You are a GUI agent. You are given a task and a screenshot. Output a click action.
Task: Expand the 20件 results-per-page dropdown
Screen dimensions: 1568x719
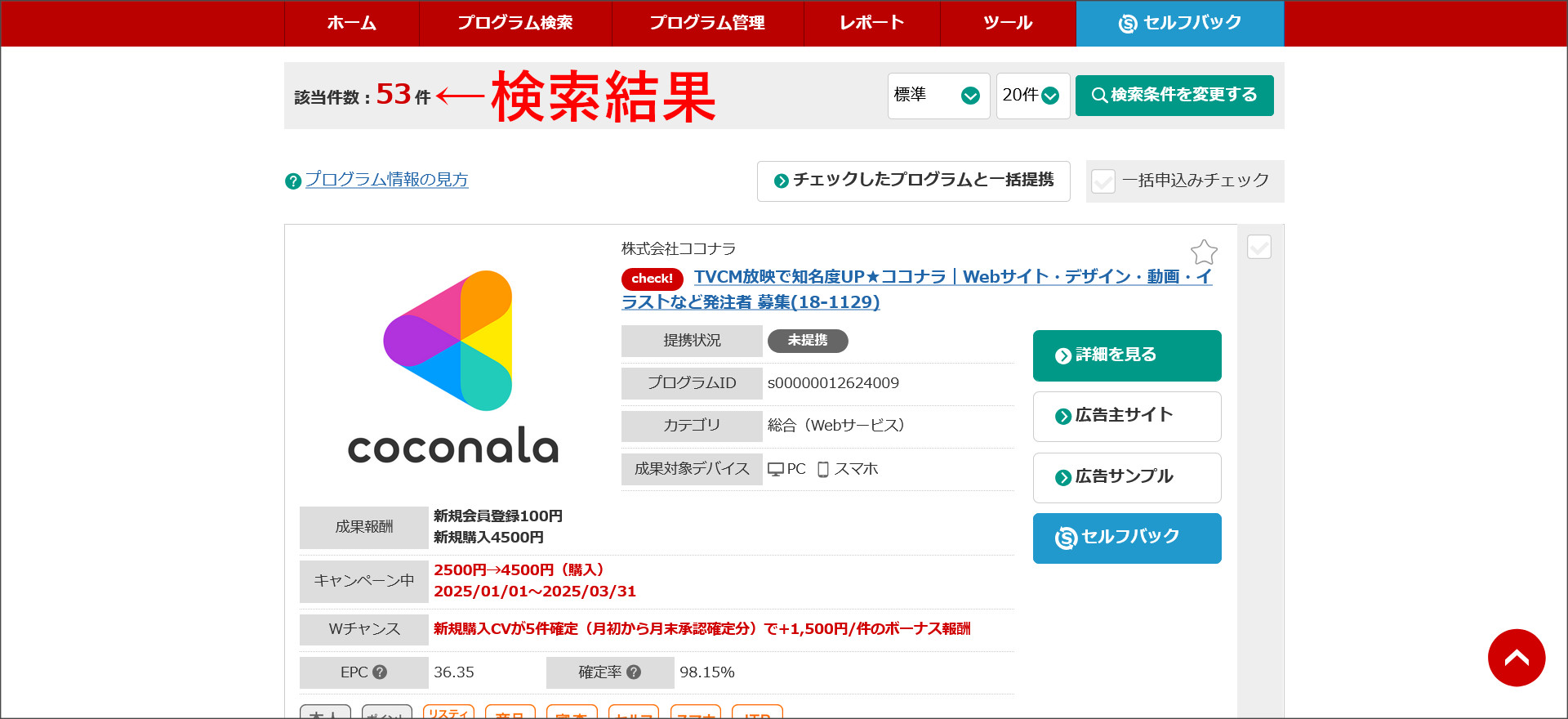1032,96
